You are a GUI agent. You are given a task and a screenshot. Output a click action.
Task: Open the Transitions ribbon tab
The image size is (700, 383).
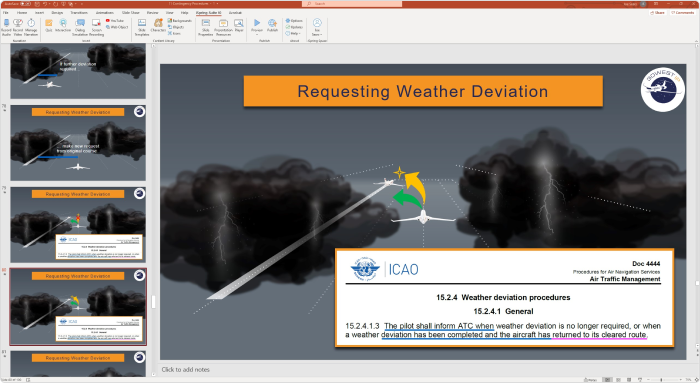pos(79,12)
